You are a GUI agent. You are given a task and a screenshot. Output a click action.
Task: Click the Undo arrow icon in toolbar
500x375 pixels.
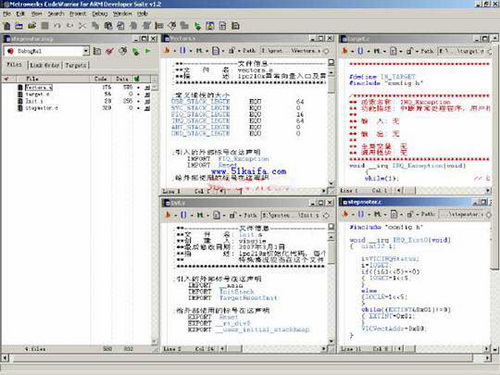pyautogui.click(x=57, y=26)
